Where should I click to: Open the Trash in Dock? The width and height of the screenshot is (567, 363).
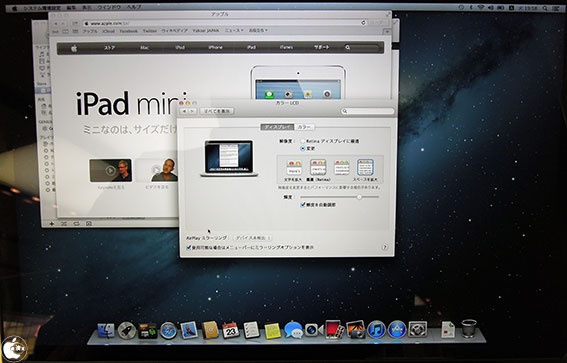coord(469,329)
